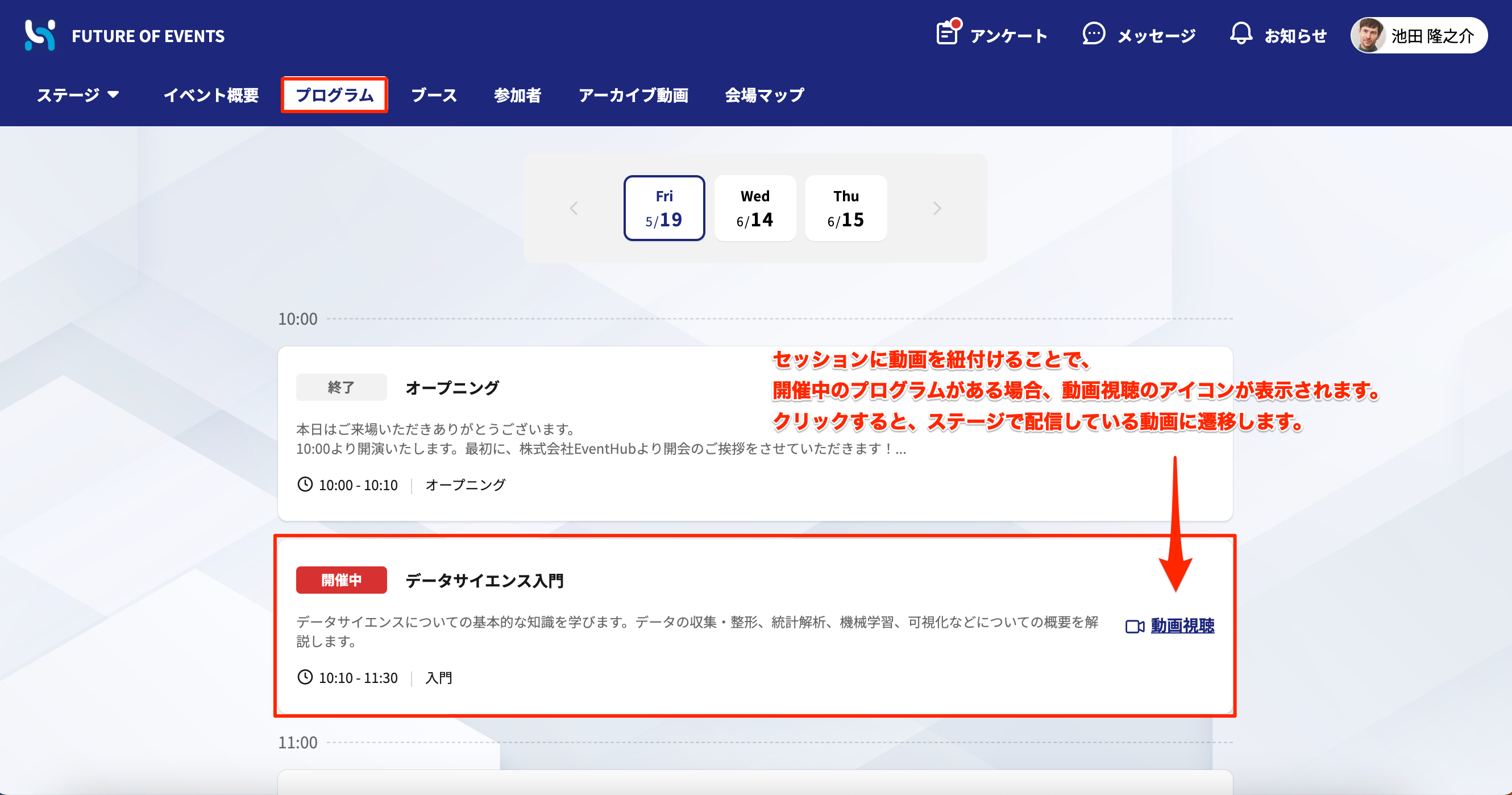Select the プログラム tab
The image size is (1512, 795).
click(334, 95)
